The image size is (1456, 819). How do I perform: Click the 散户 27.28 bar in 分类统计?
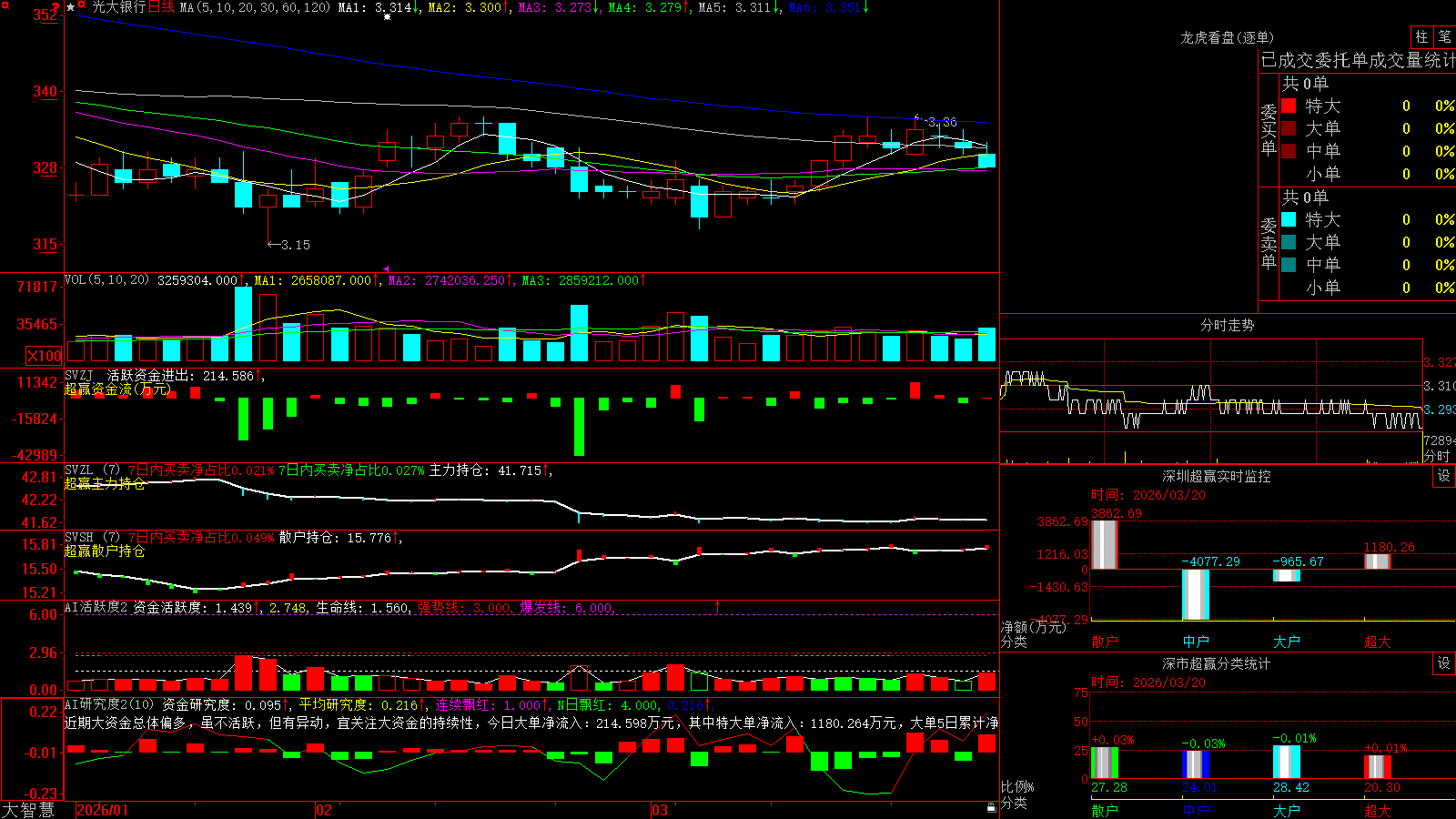(x=1105, y=763)
